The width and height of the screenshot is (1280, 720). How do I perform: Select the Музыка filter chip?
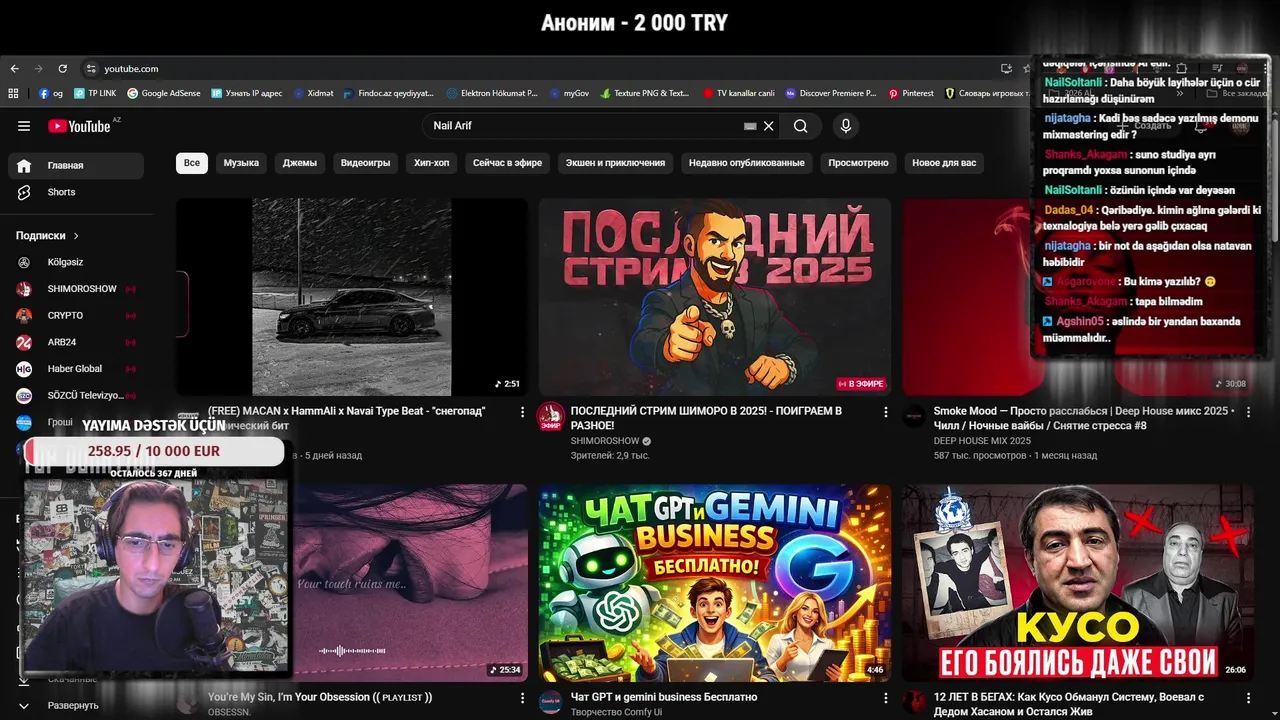(x=241, y=163)
